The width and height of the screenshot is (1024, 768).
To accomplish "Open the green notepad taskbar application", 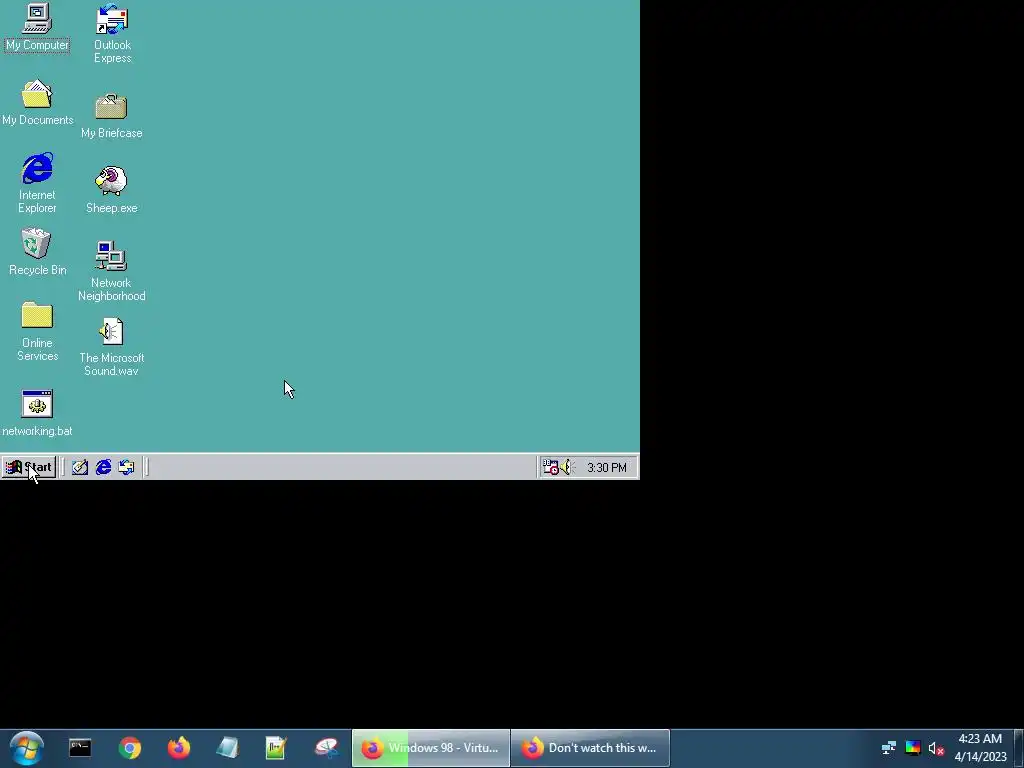I will click(276, 748).
